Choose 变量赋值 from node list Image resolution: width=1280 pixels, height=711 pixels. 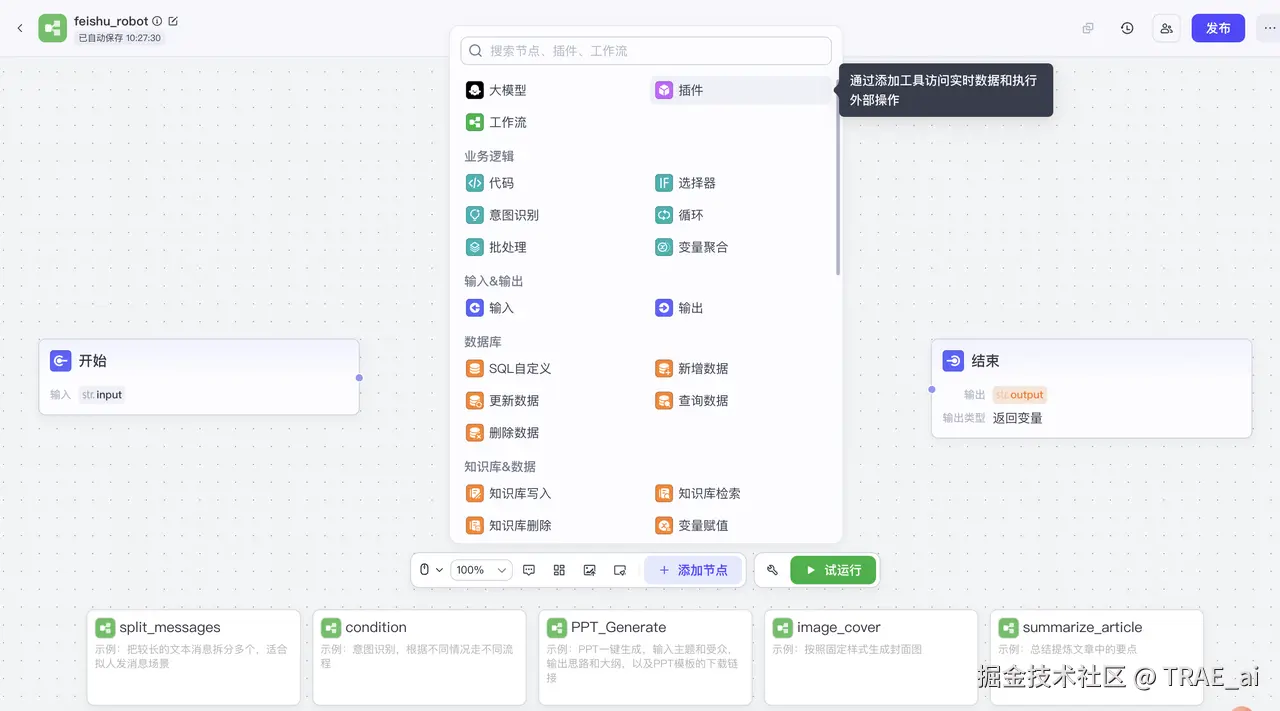(x=741, y=525)
